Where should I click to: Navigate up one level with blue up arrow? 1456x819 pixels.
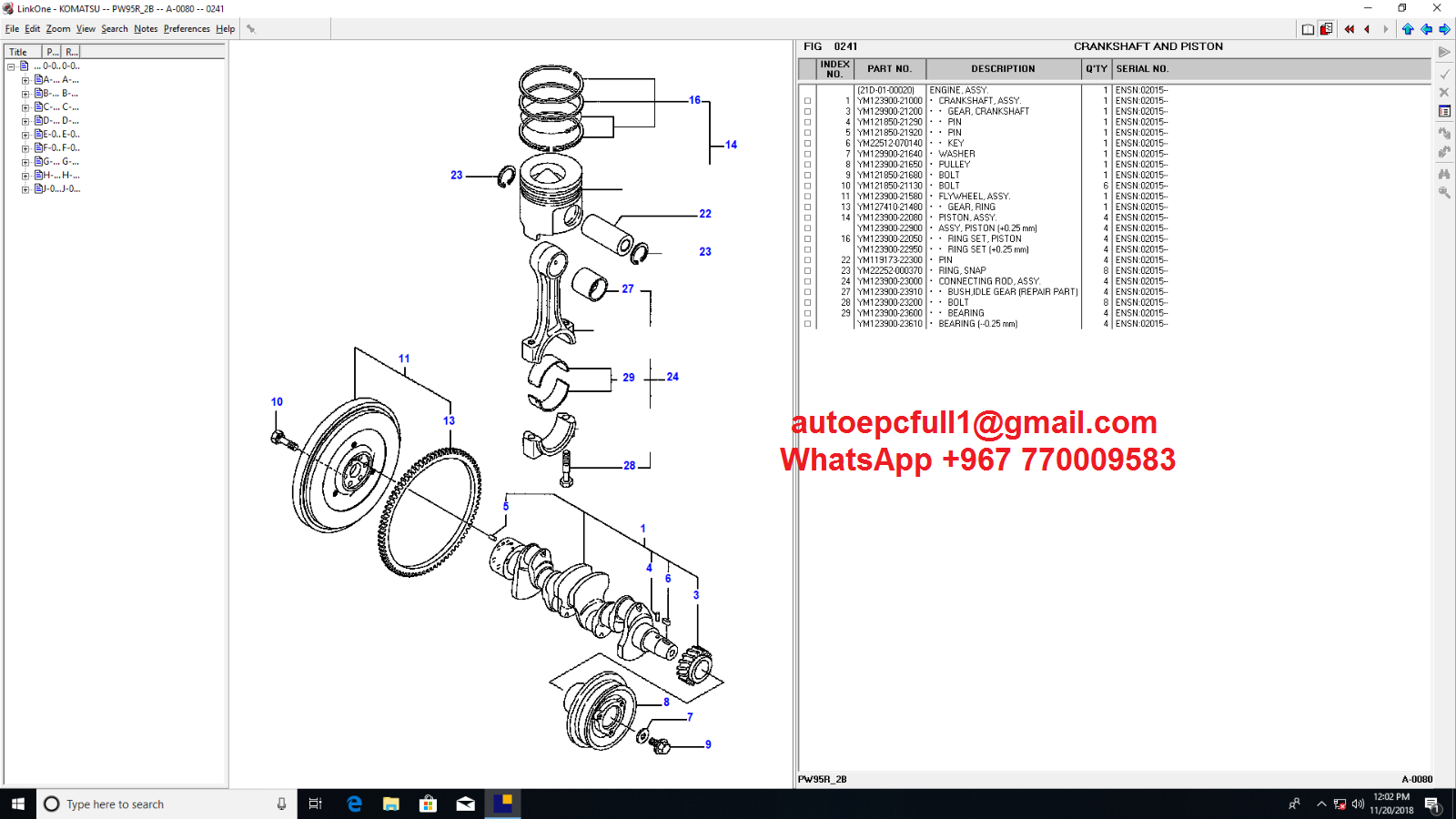(1408, 29)
